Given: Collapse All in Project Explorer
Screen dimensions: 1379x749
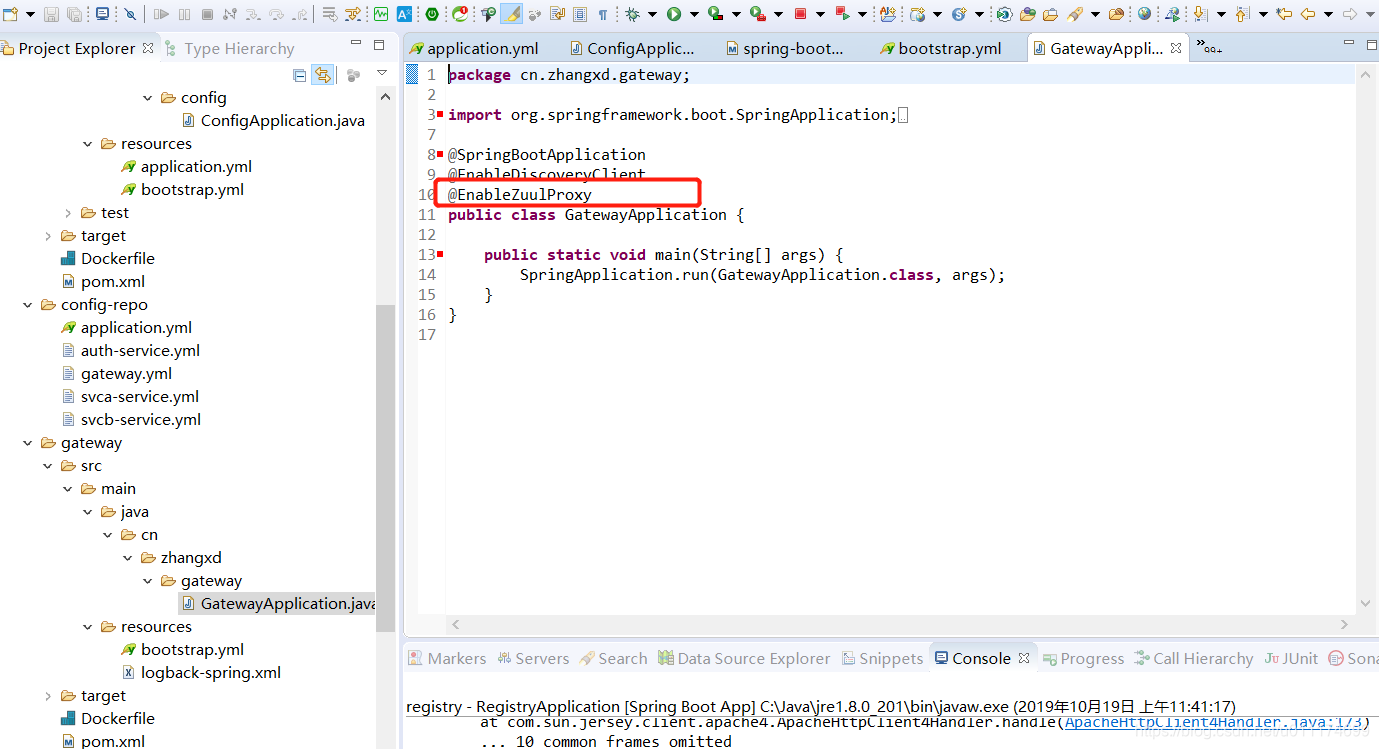Looking at the screenshot, I should coord(299,75).
